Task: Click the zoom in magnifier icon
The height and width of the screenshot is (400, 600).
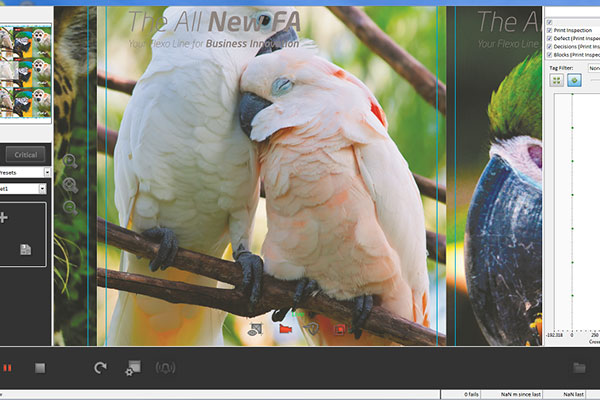Action: tap(70, 161)
